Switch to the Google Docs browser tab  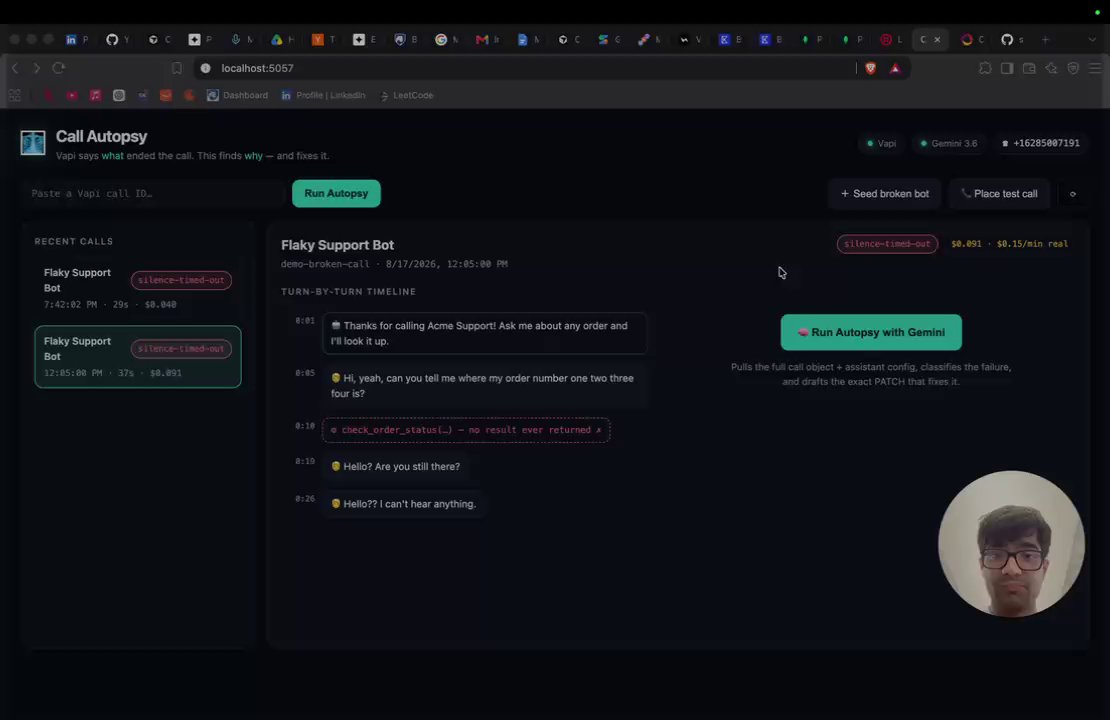(527, 40)
